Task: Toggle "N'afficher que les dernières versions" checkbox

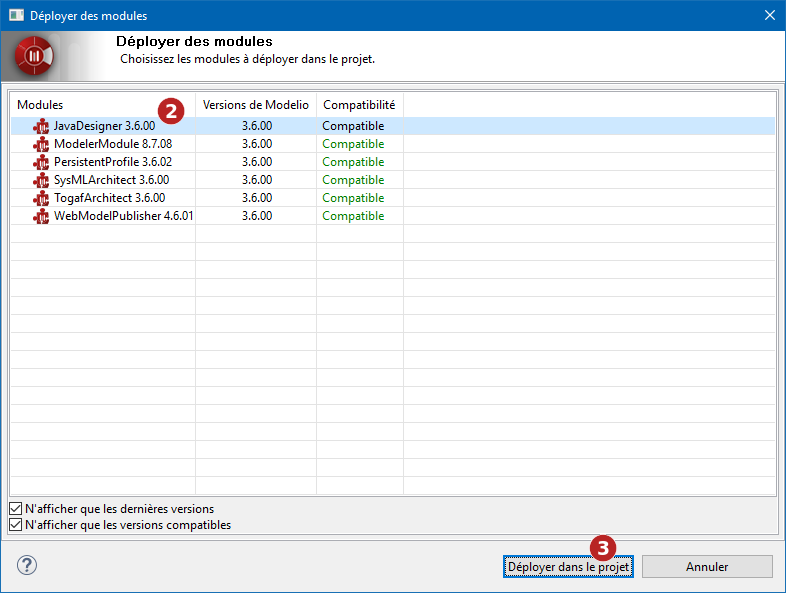Action: (x=16, y=509)
